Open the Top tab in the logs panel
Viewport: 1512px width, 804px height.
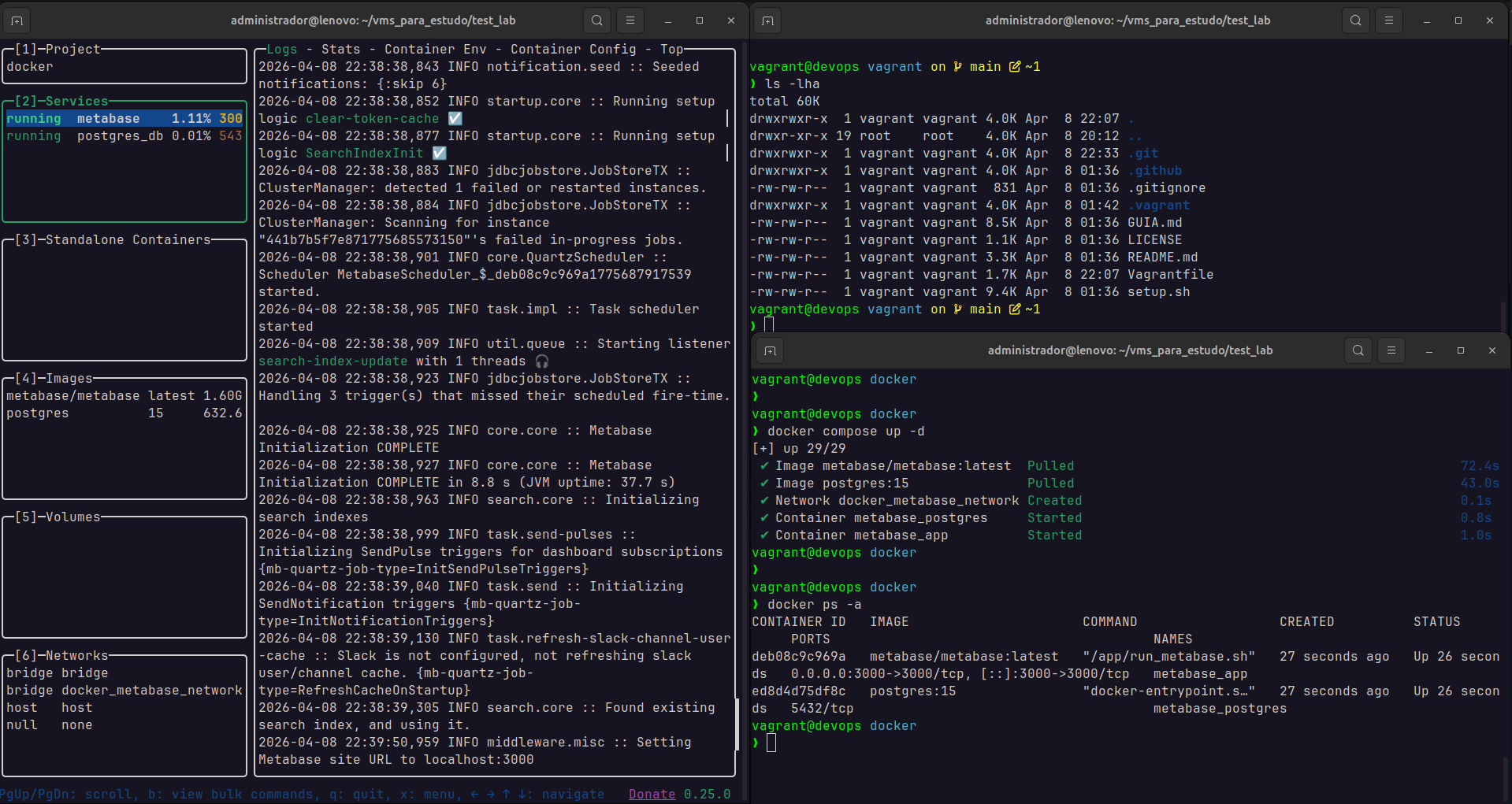click(671, 49)
